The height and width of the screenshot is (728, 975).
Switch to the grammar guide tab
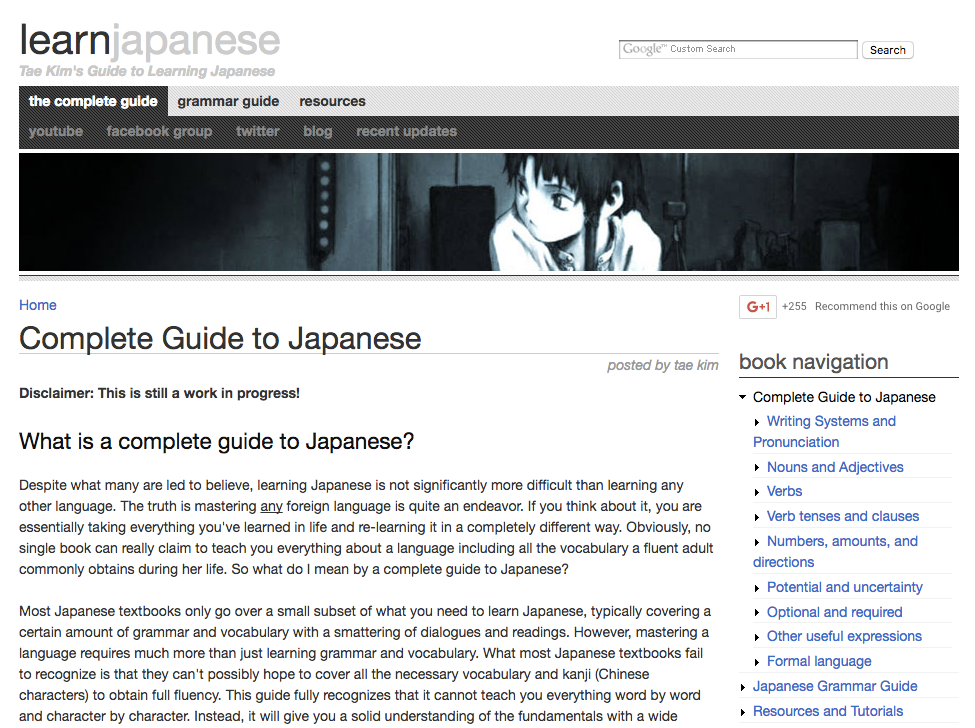(x=228, y=101)
